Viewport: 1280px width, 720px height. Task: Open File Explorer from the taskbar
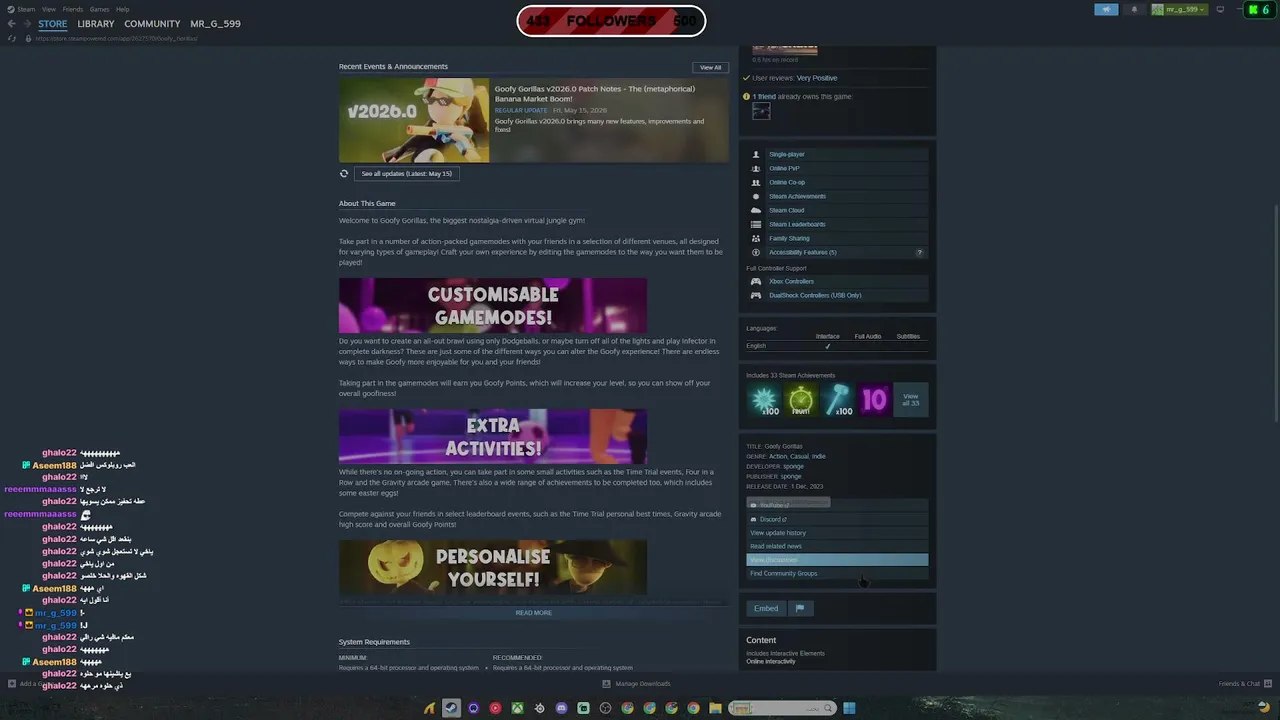click(715, 708)
